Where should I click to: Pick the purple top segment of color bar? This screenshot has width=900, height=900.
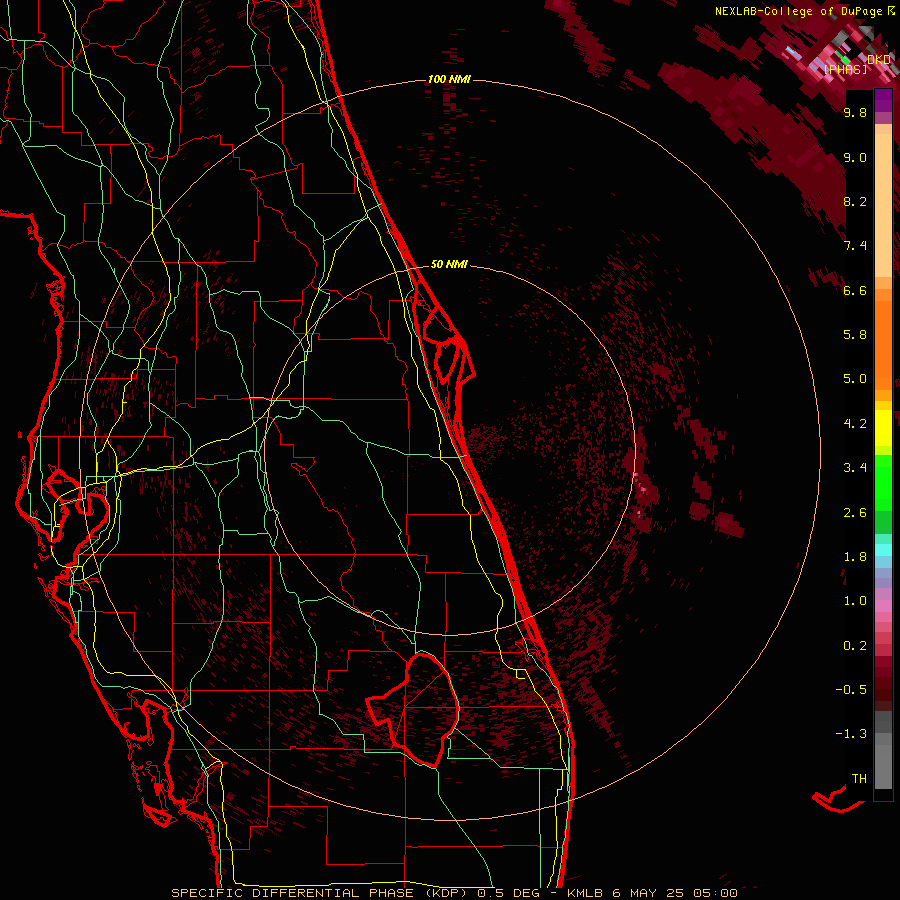tap(883, 100)
